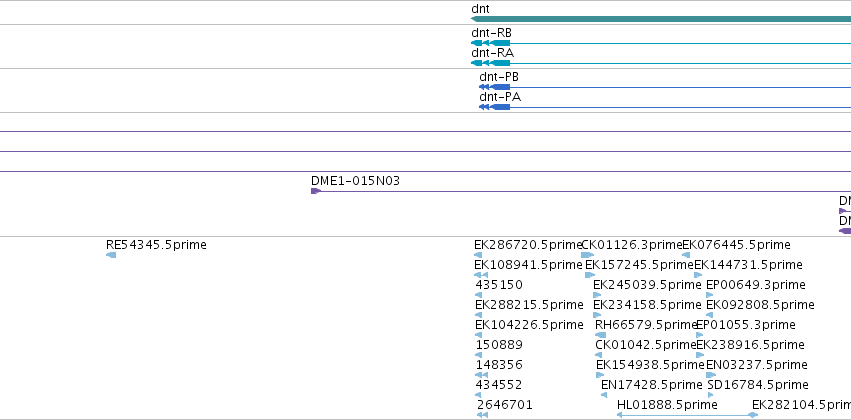The image size is (851, 420).
Task: Select the RH66579.5prime label
Action: click(646, 325)
